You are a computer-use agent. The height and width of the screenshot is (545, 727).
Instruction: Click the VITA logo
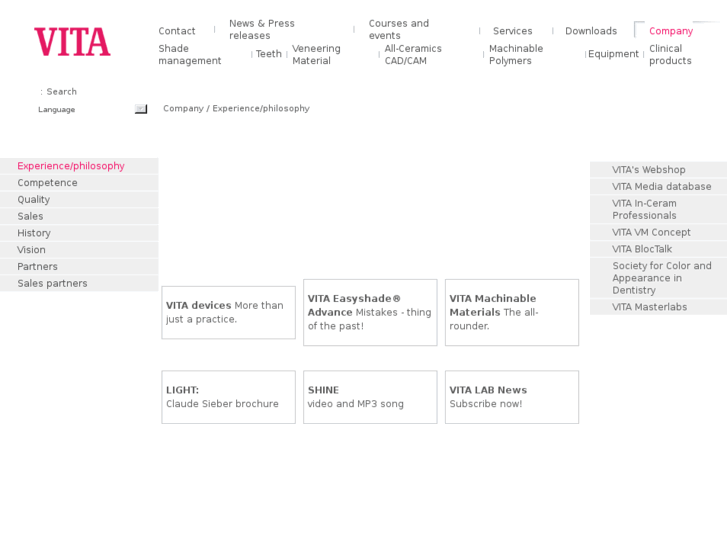tap(72, 42)
